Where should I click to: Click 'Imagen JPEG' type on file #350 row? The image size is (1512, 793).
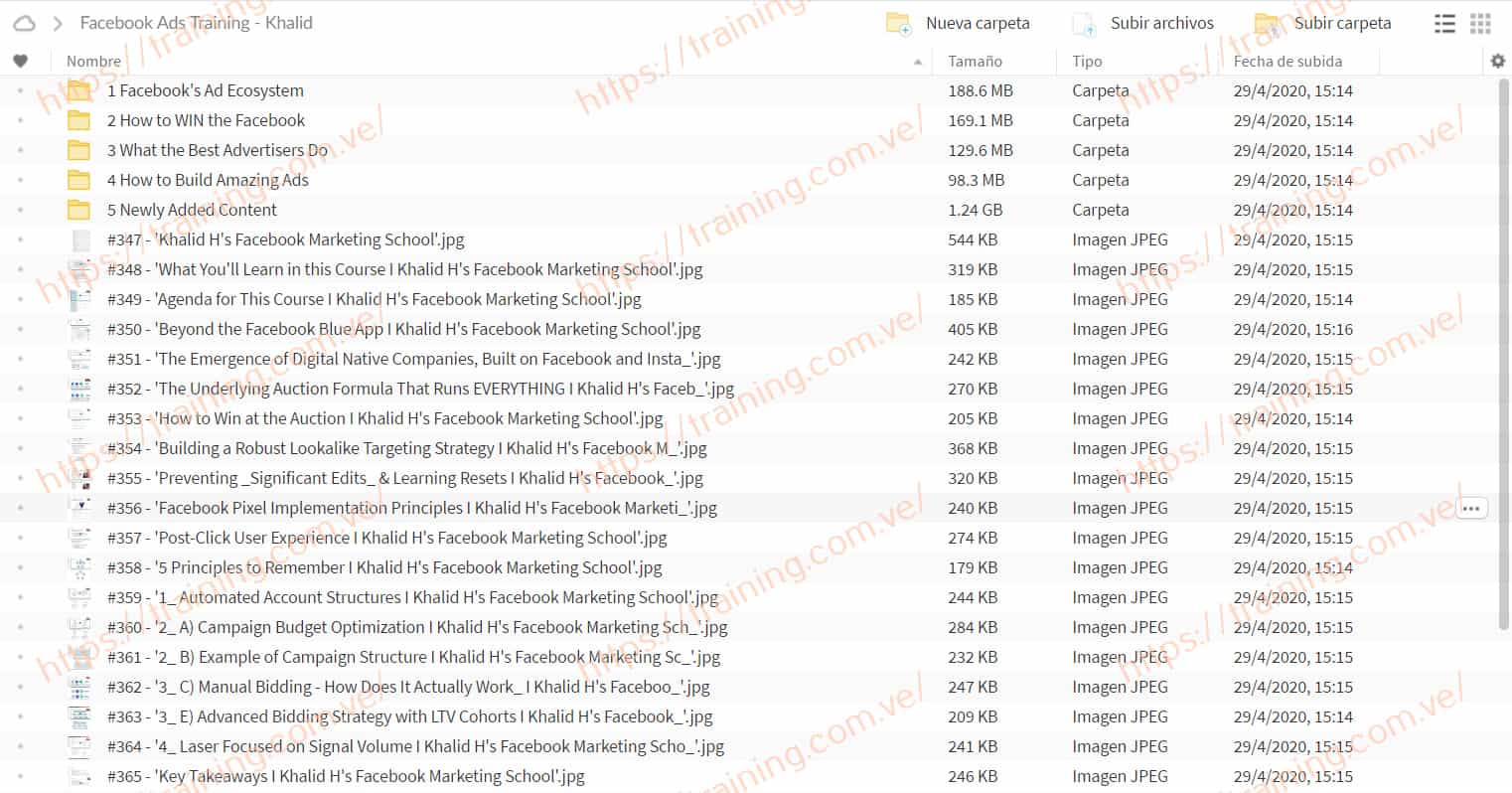pyautogui.click(x=1120, y=329)
